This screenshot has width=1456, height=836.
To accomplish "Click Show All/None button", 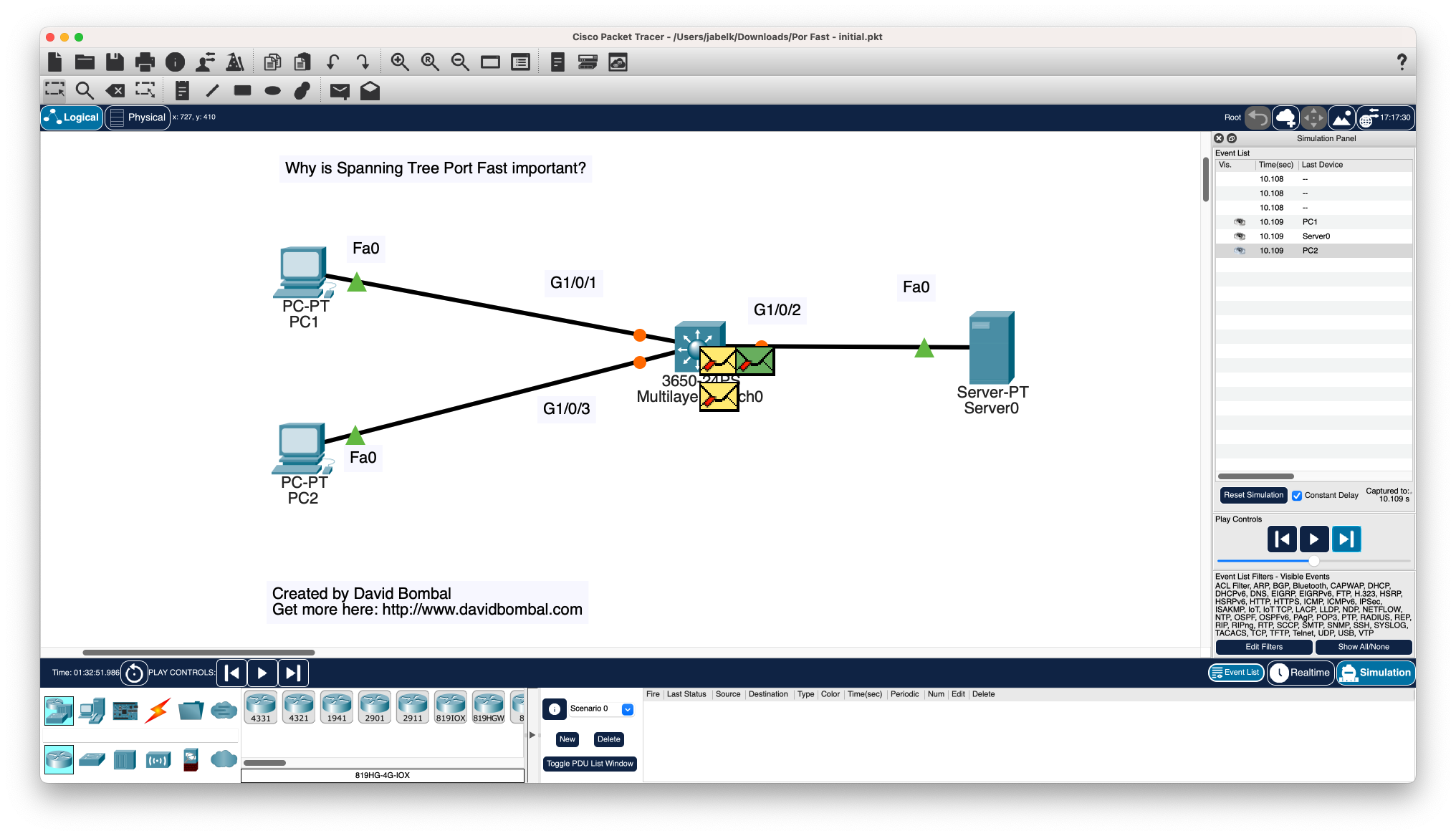I will 1364,647.
